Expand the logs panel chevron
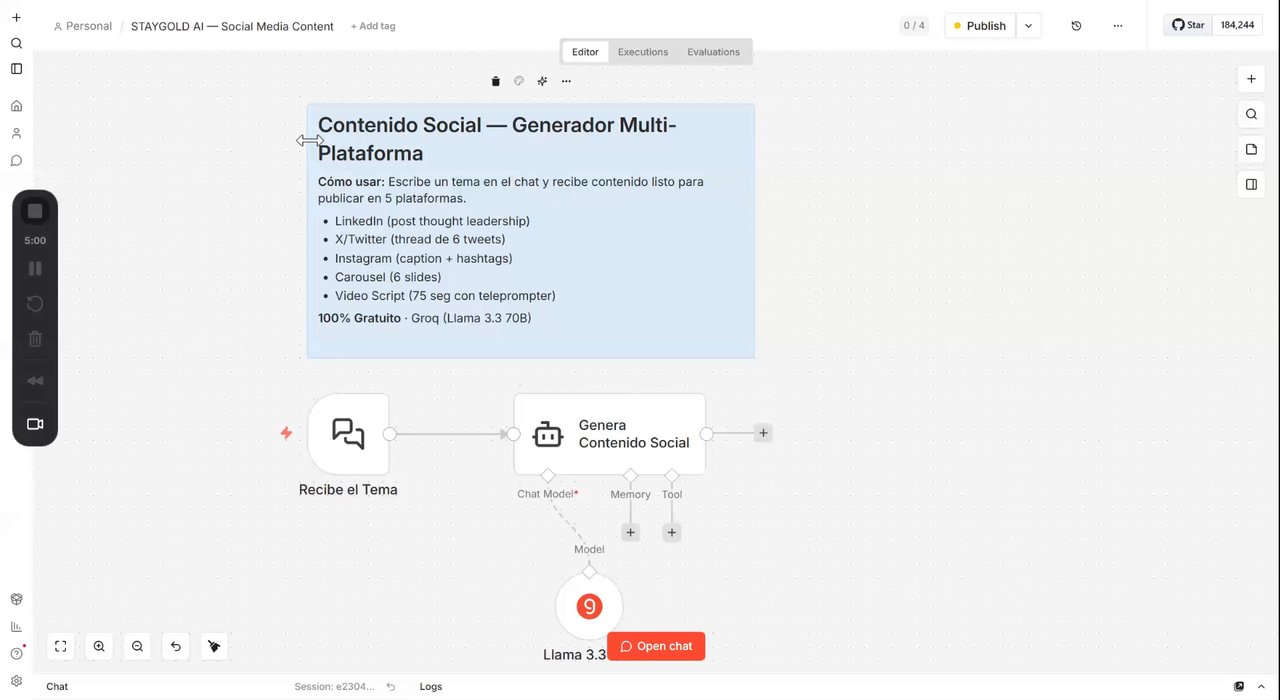 point(1261,686)
